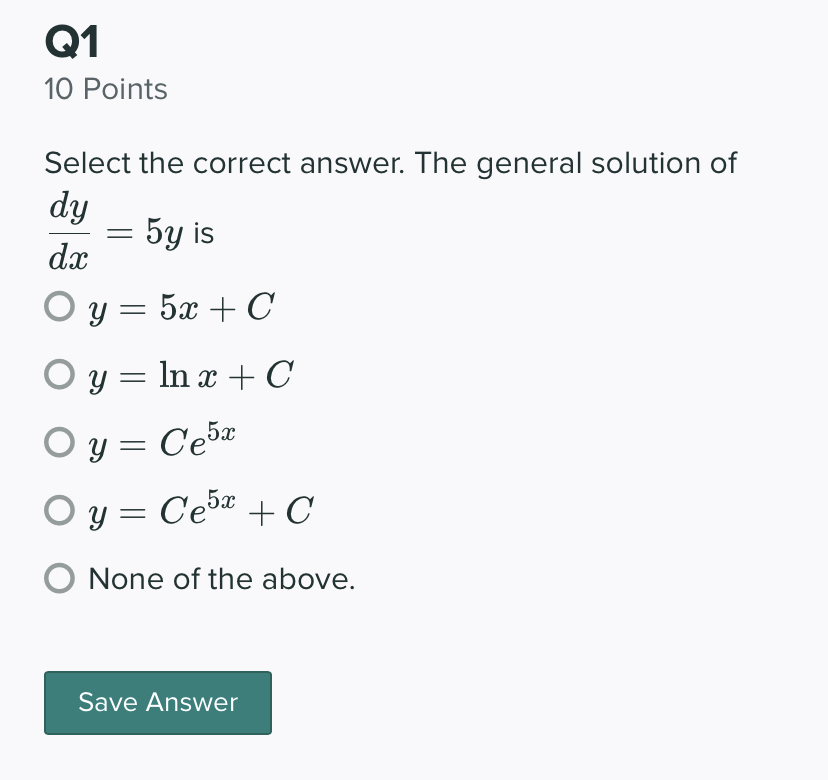Viewport: 828px width, 780px height.
Task: Click the answer text y = 5x + C
Action: point(180,306)
